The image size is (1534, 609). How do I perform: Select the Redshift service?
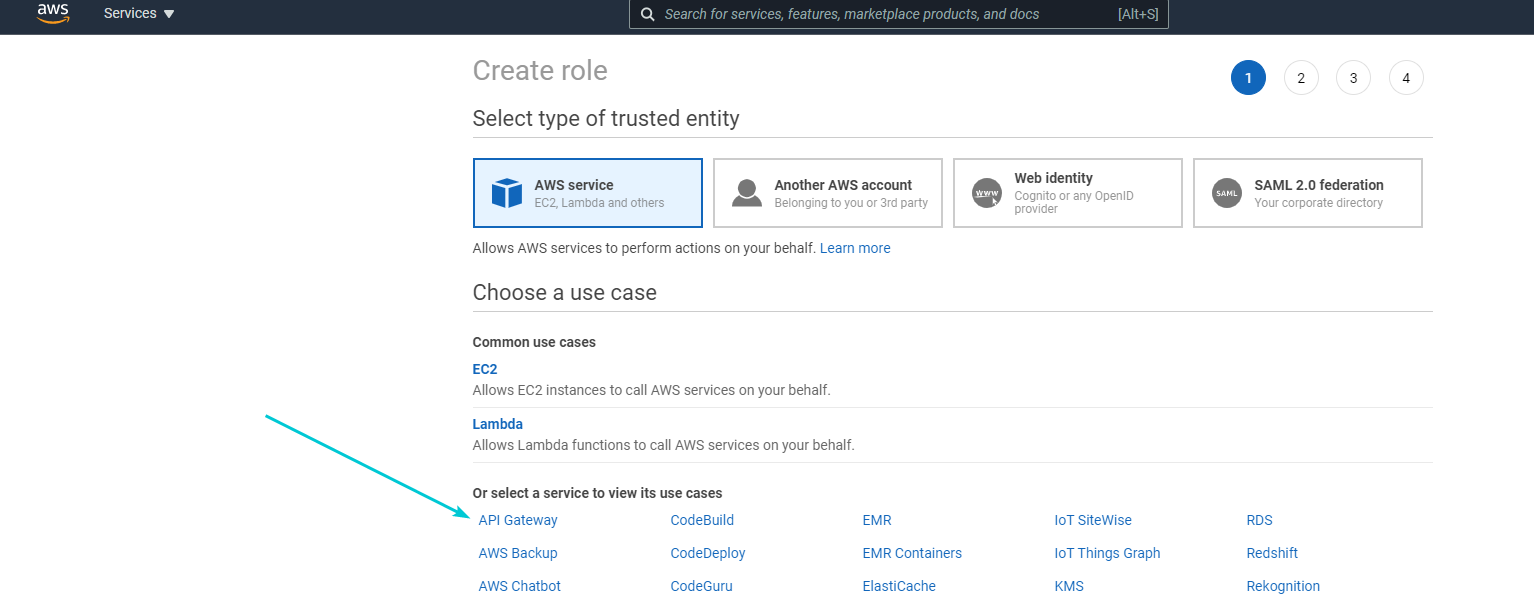1272,553
